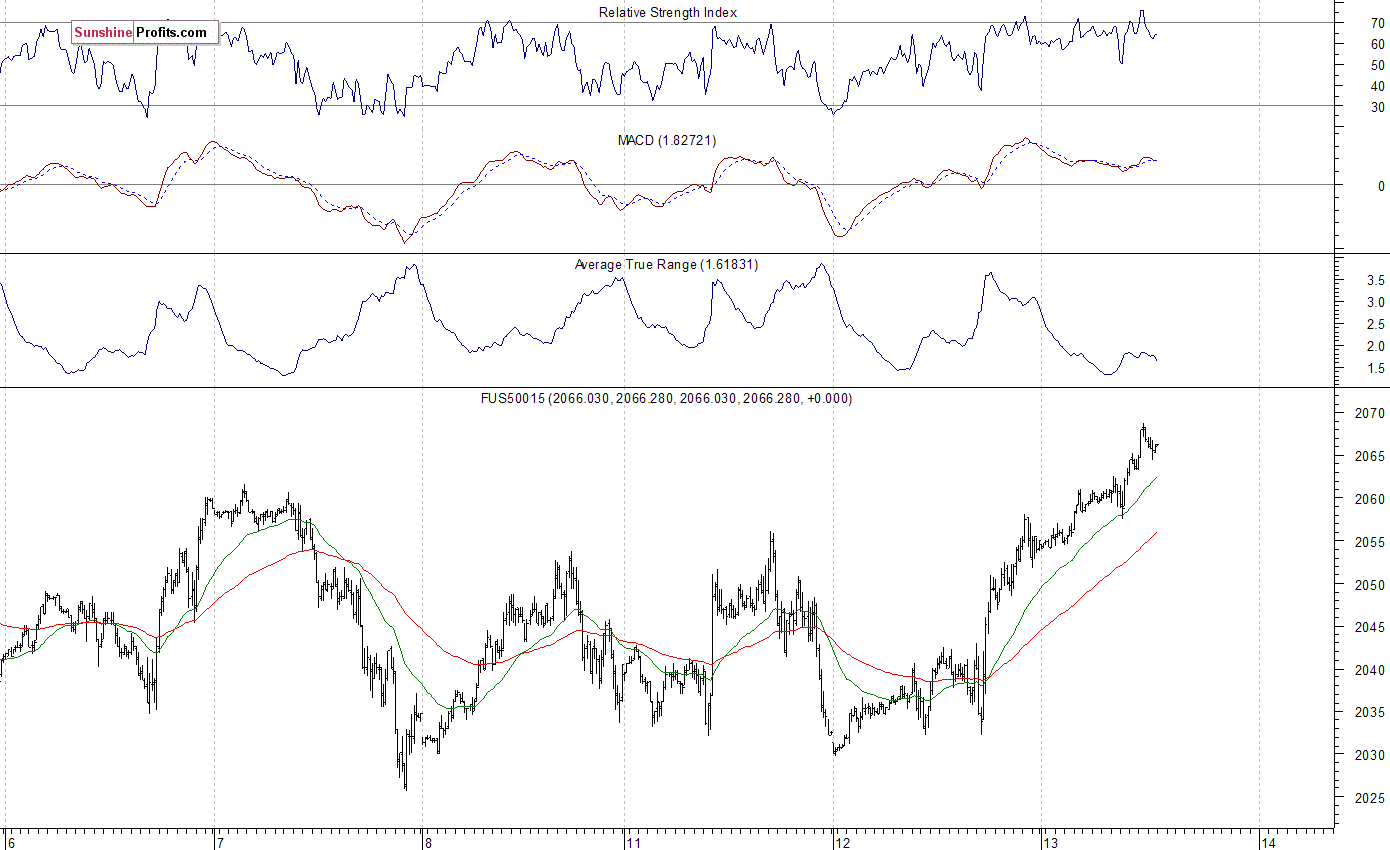1390x850 pixels.
Task: Click the price axis label 2065
Action: coord(1371,456)
